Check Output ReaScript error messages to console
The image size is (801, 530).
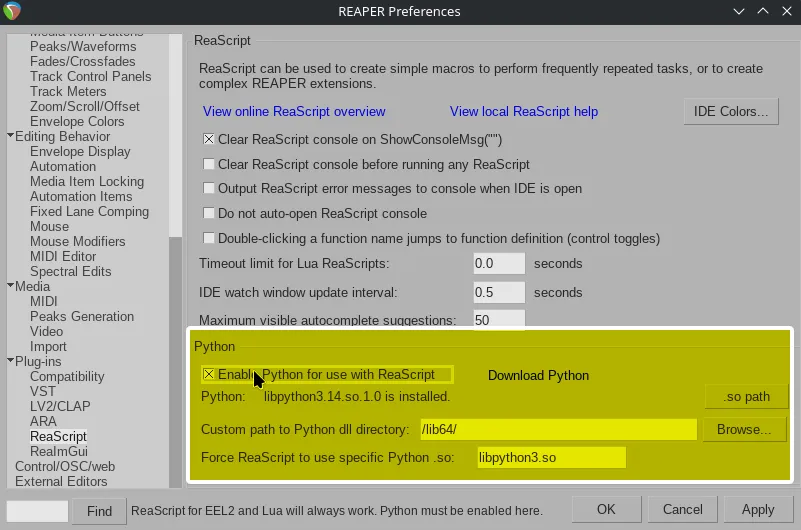pos(208,188)
